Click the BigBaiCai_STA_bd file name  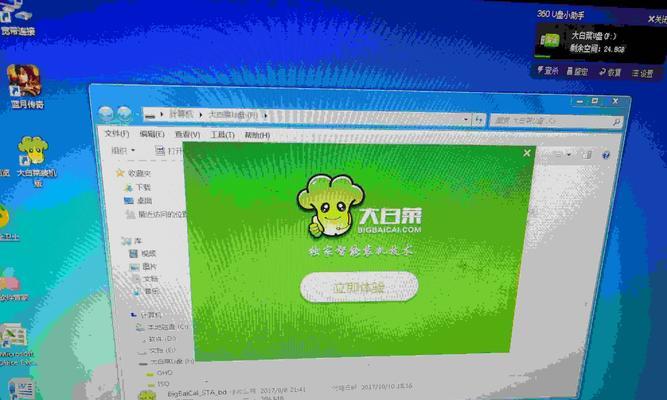[x=197, y=393]
